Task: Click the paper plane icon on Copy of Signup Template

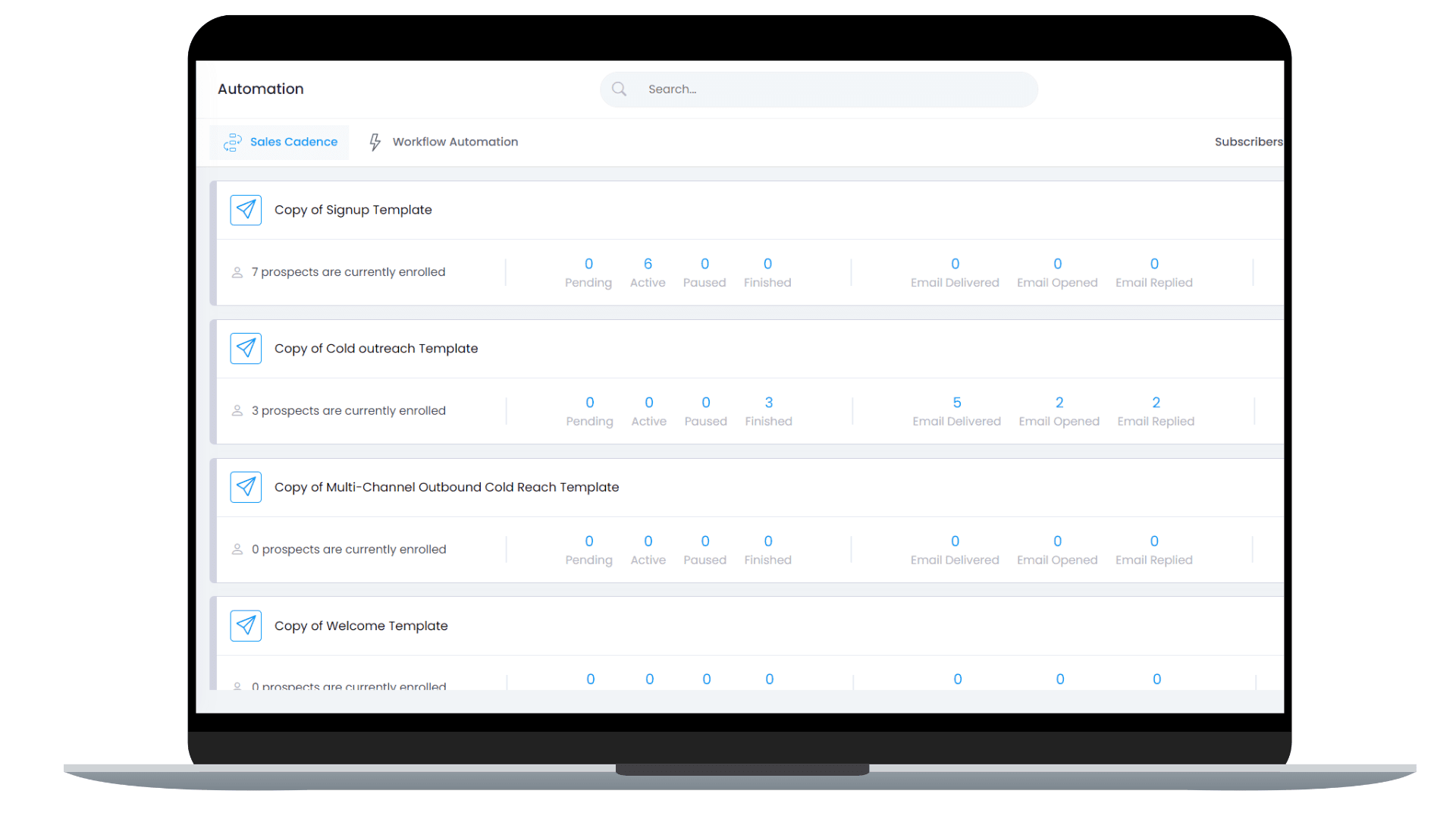Action: click(245, 209)
